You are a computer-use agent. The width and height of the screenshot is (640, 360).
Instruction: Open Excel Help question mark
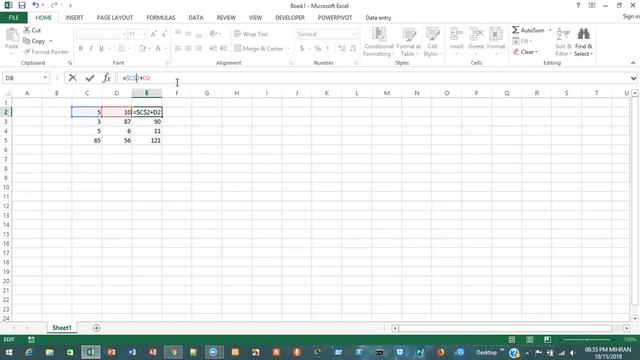click(578, 5)
